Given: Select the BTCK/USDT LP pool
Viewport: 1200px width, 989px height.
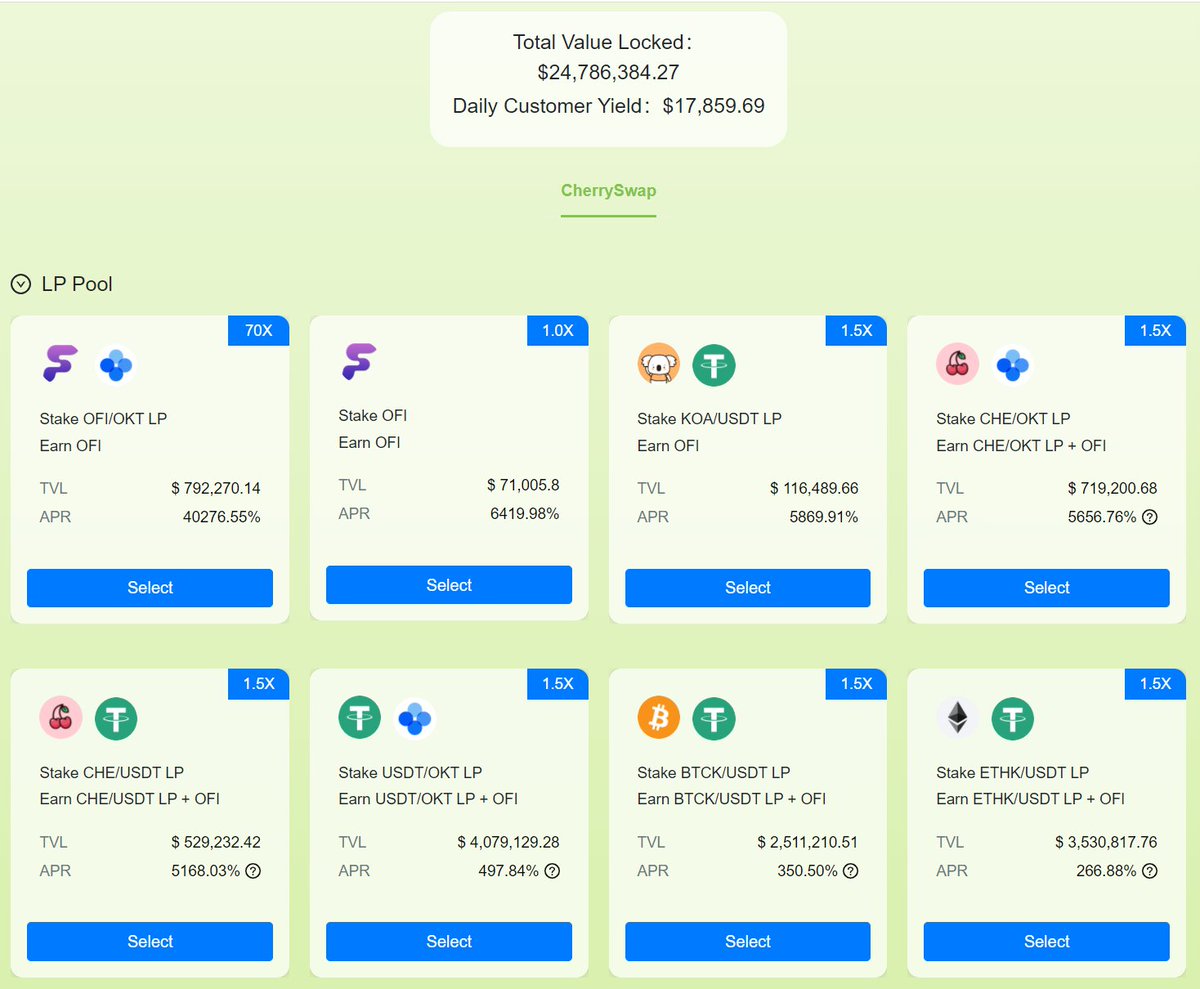Looking at the screenshot, I should click(748, 941).
